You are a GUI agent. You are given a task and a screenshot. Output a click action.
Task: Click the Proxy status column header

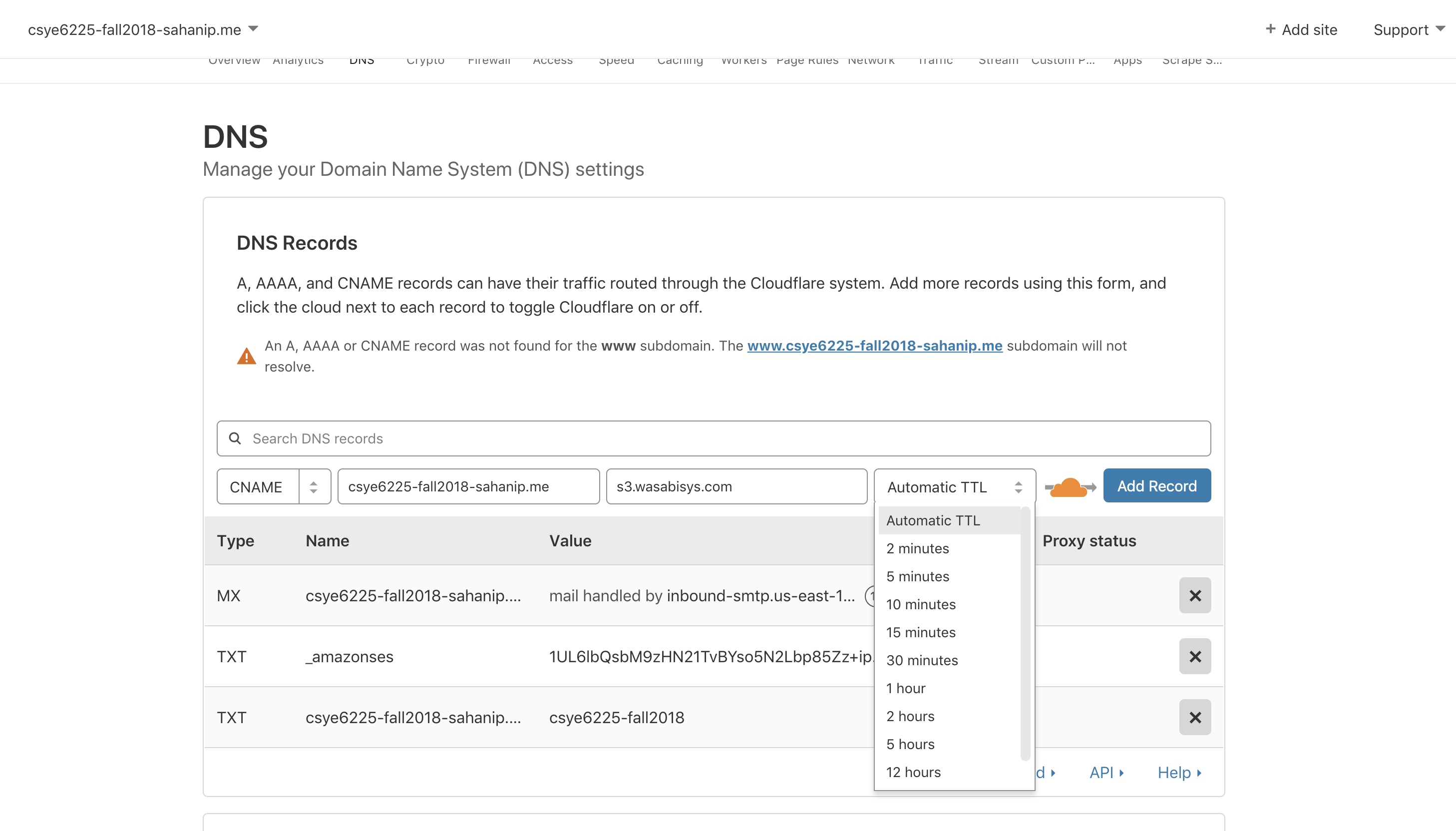pyautogui.click(x=1089, y=540)
